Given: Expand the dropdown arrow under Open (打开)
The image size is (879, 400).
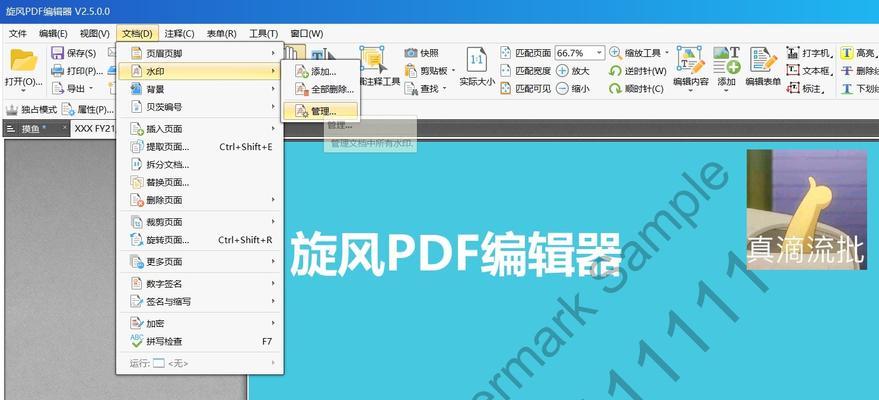Looking at the screenshot, I should [24, 90].
